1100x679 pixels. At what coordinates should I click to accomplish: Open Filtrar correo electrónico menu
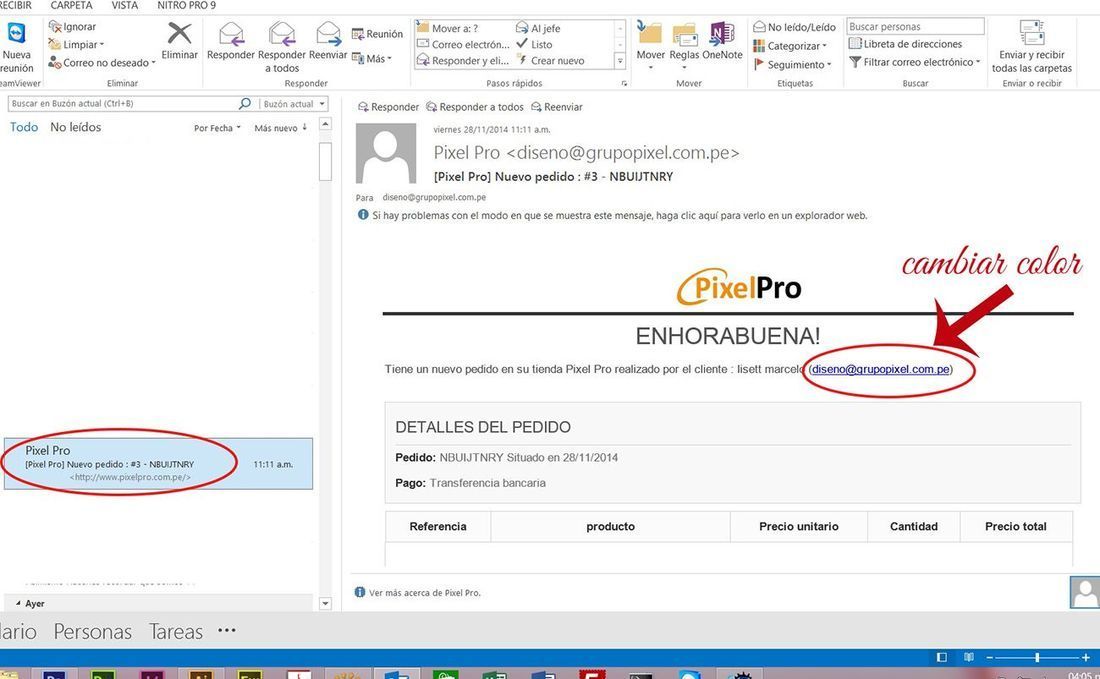pos(915,62)
